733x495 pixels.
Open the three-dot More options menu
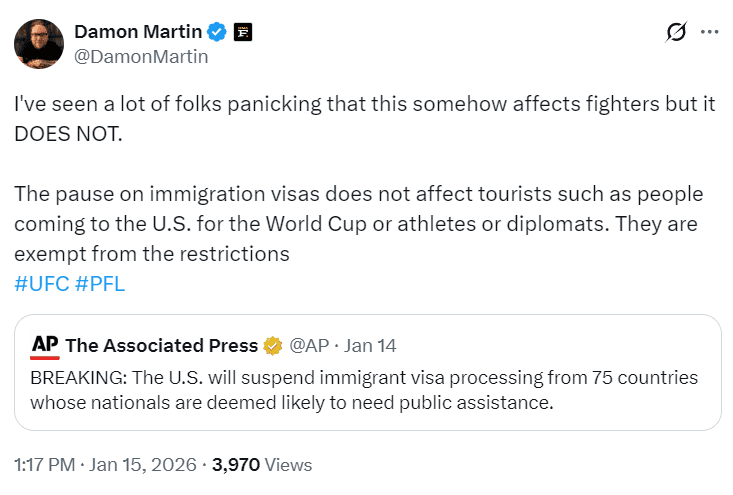[x=710, y=32]
